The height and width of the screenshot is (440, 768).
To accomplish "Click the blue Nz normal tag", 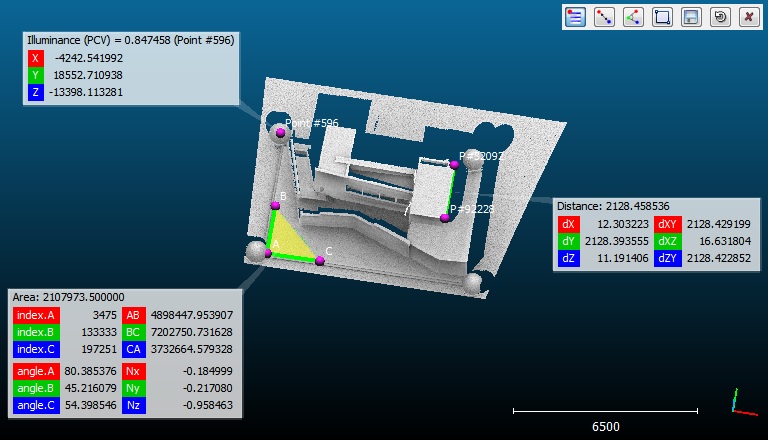I will (x=133, y=405).
